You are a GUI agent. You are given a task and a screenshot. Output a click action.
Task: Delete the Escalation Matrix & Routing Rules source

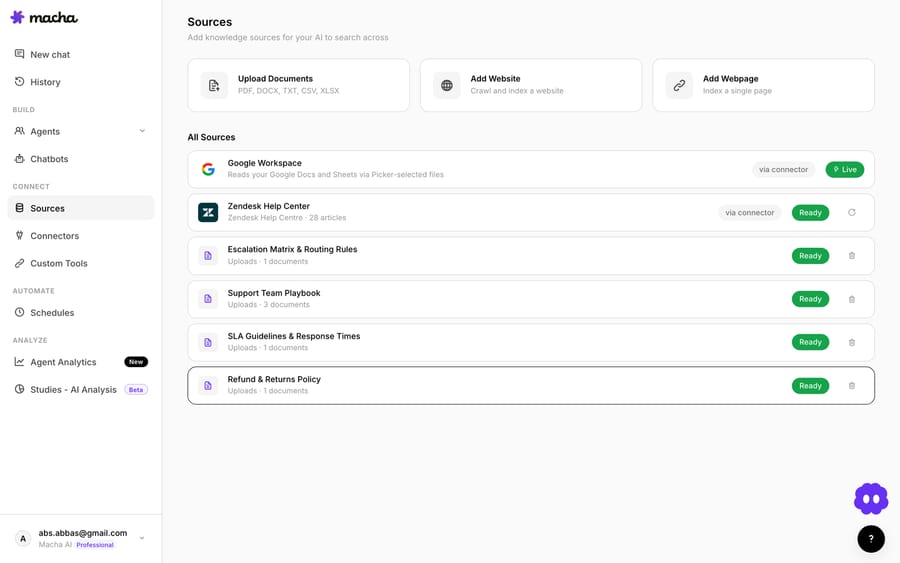pos(852,256)
